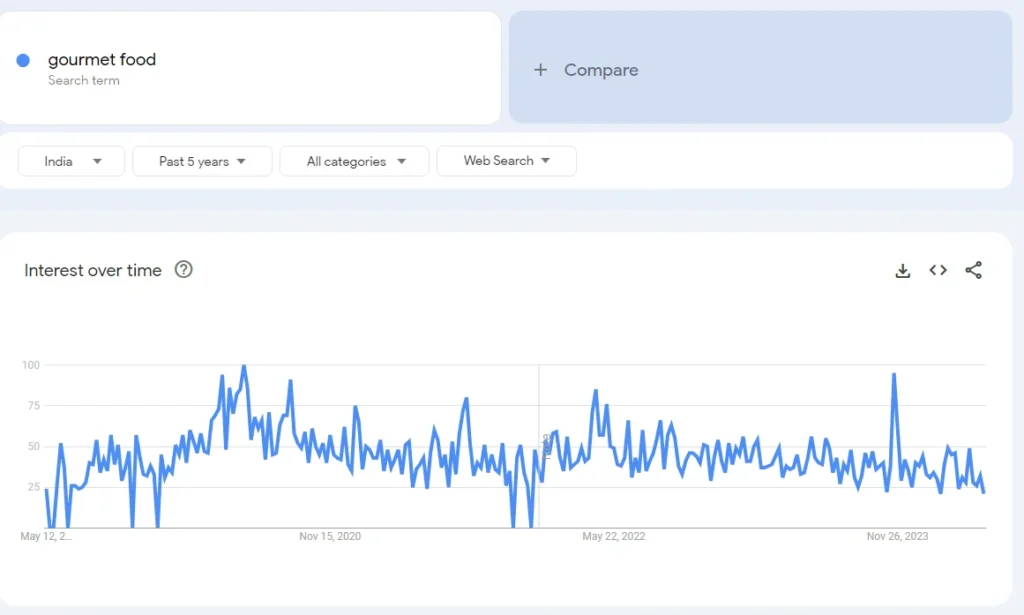This screenshot has width=1024, height=615.
Task: Open the India region dropdown
Action: tap(72, 161)
